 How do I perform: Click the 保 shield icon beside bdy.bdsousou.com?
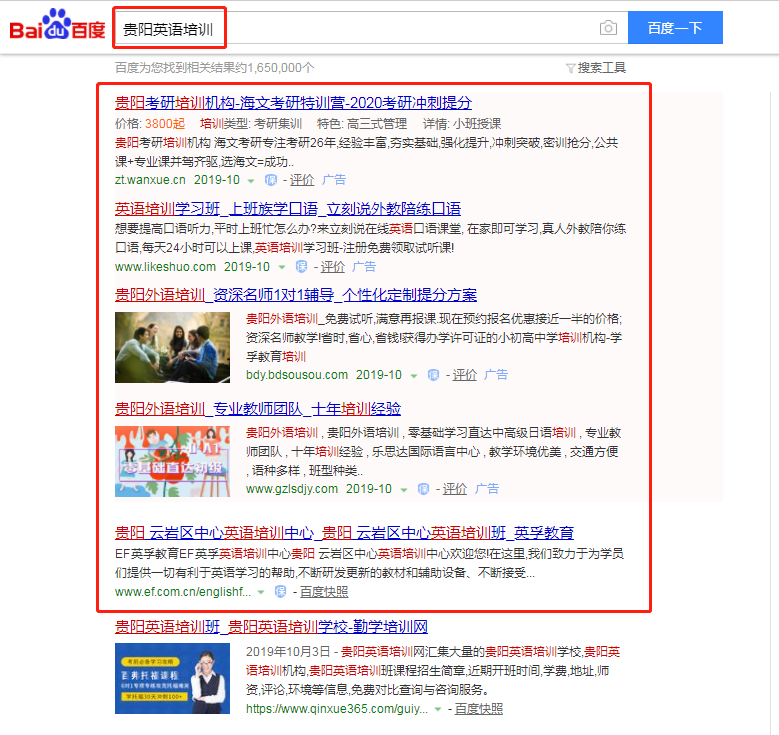point(433,375)
